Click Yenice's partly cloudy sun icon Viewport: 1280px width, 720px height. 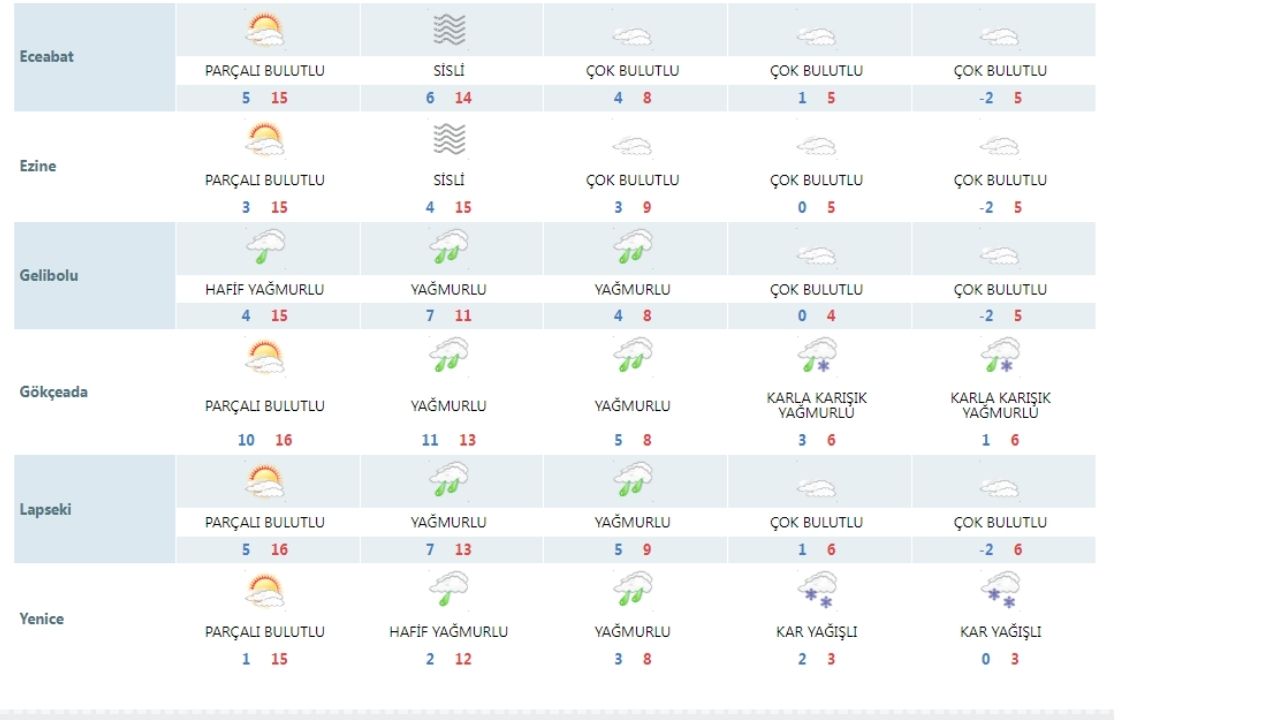coord(265,591)
